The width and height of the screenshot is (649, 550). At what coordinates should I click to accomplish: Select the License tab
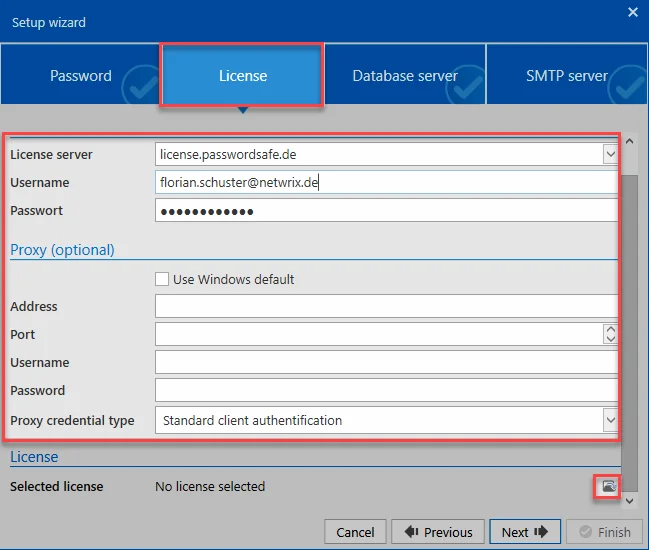(243, 75)
